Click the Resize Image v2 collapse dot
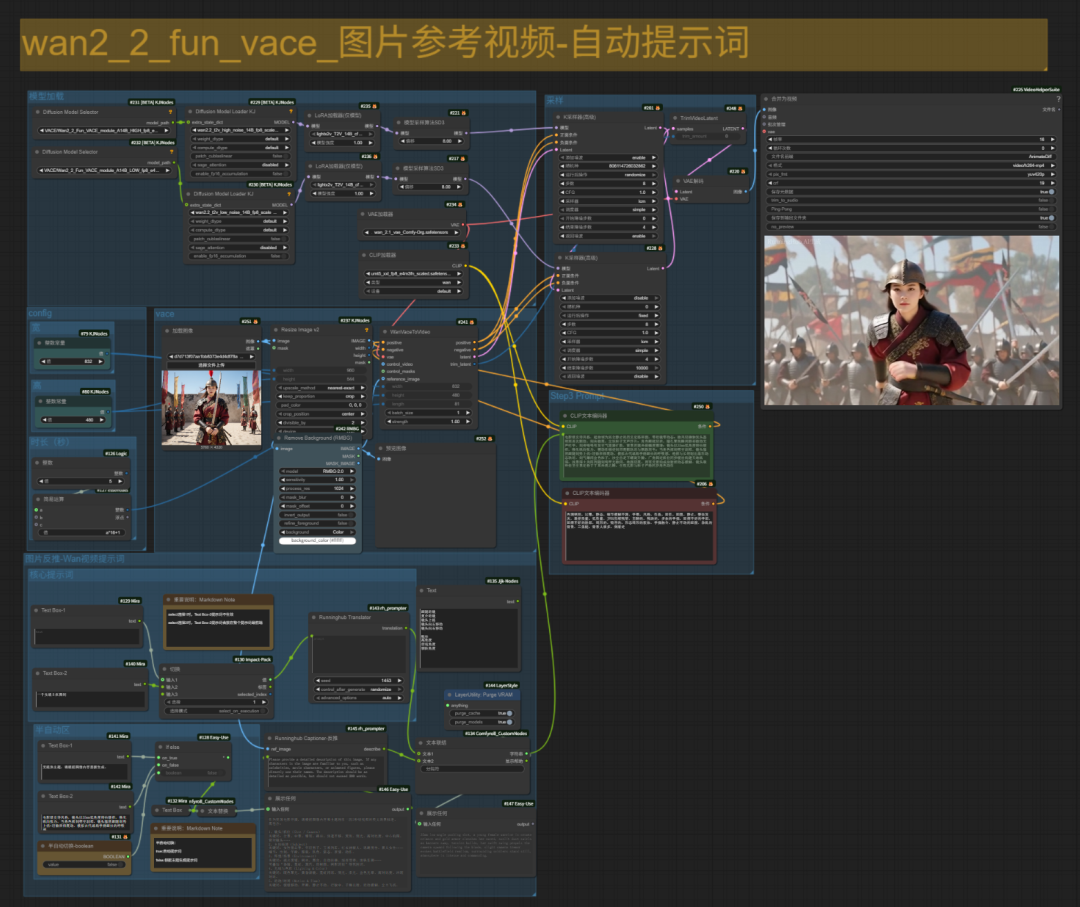The height and width of the screenshot is (907, 1080). (x=276, y=330)
